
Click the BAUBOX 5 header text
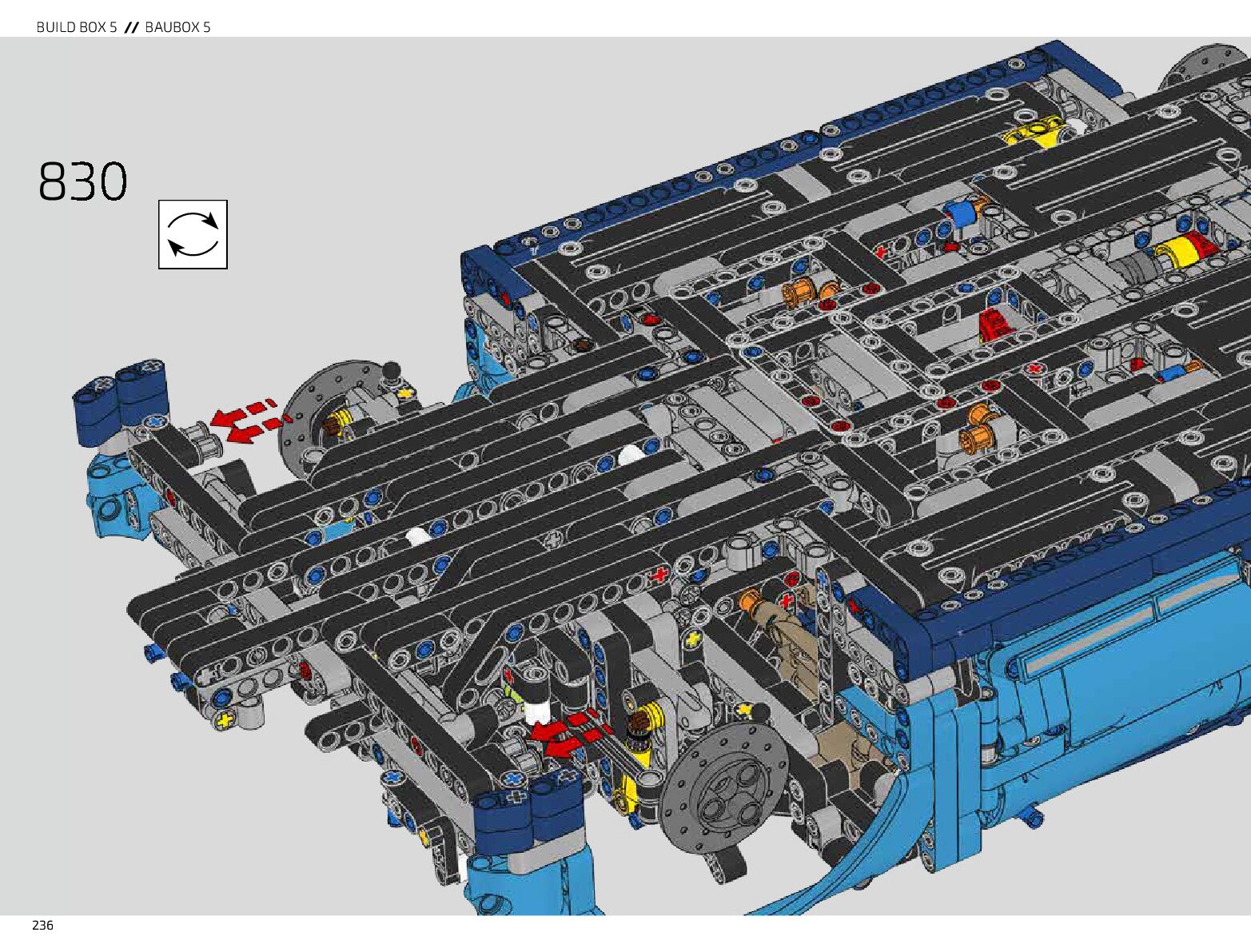click(177, 27)
